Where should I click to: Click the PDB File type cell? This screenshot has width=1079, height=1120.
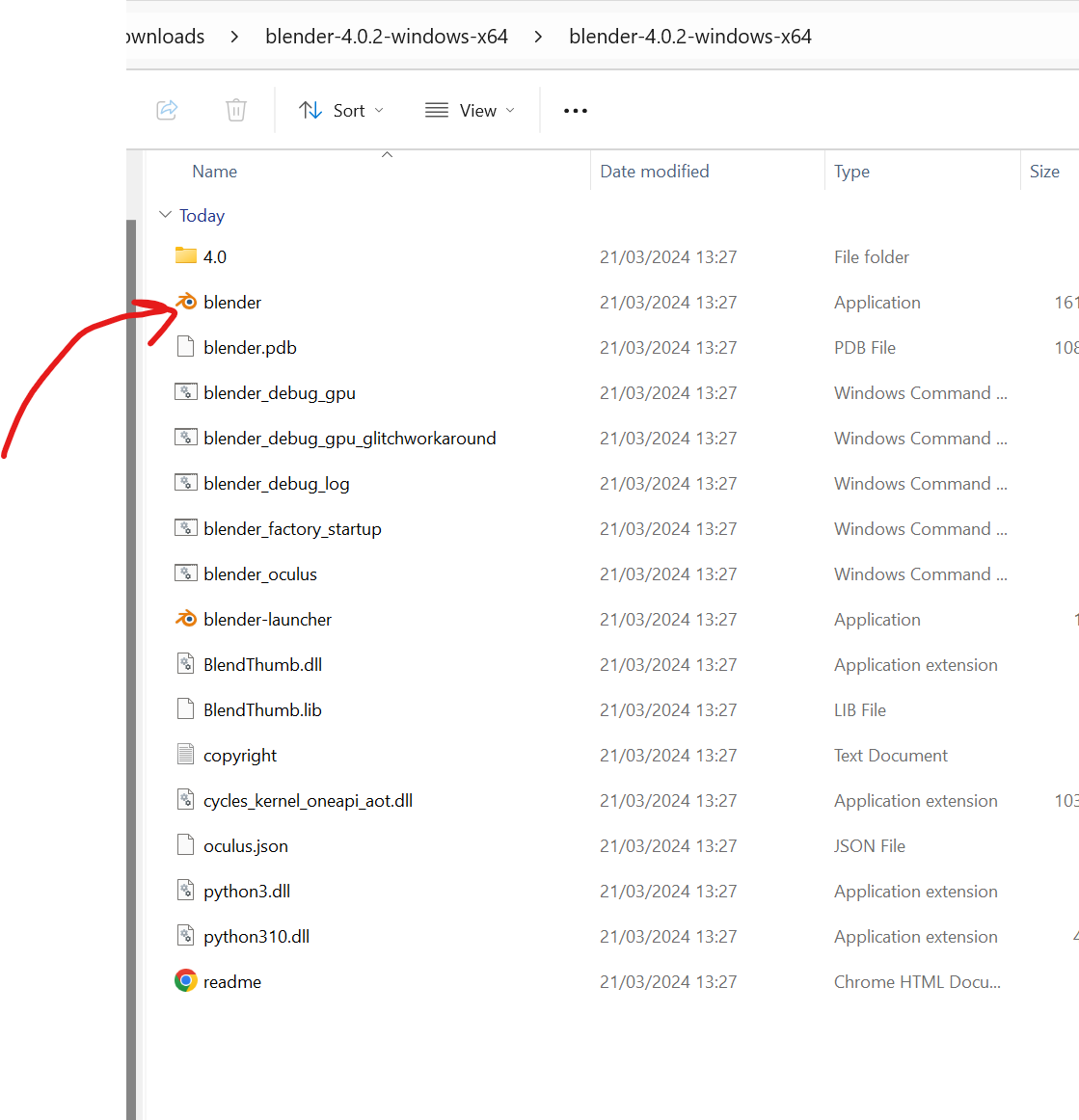[x=865, y=348]
